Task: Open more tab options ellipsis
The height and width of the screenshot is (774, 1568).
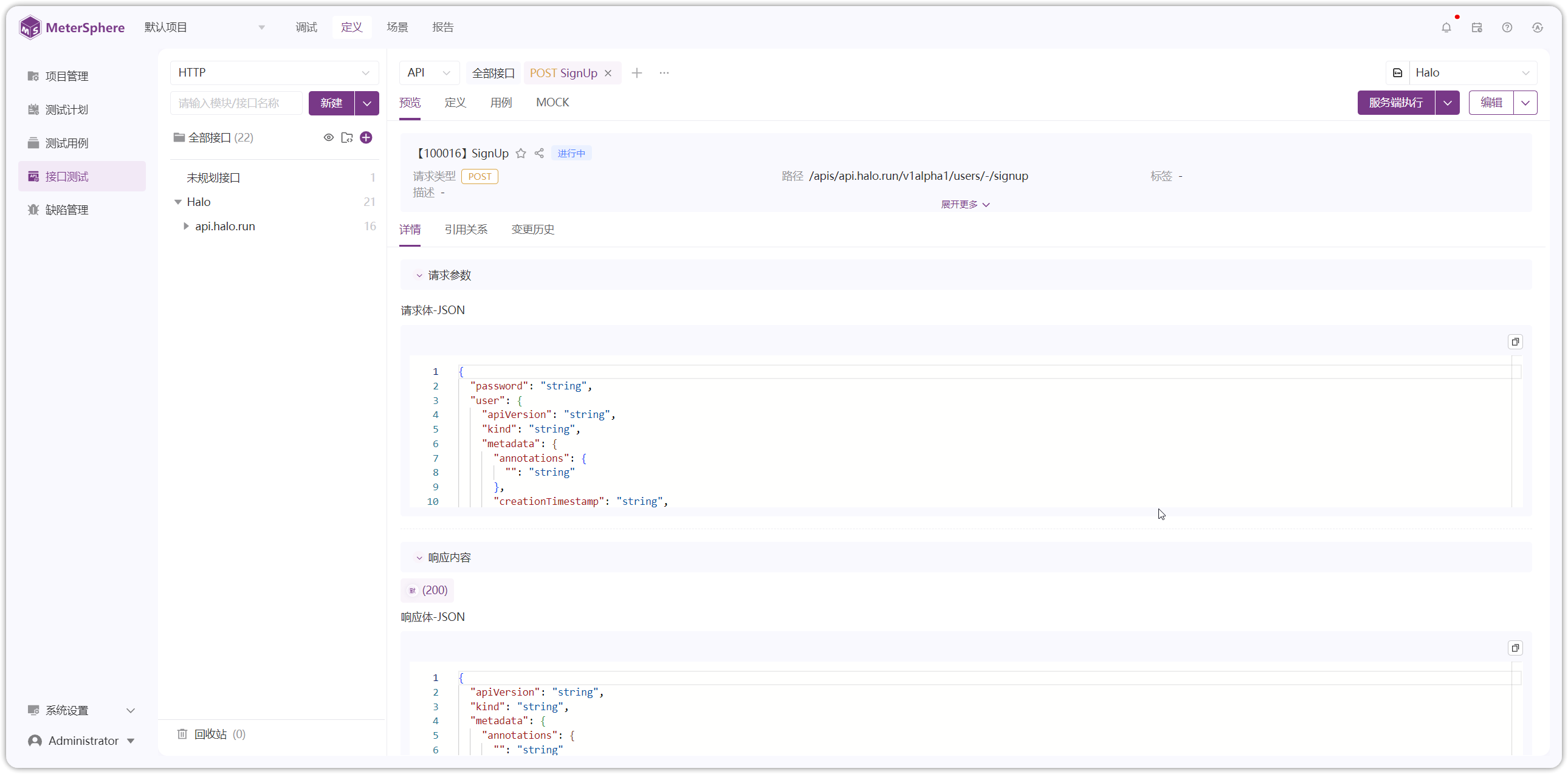Action: click(x=664, y=73)
